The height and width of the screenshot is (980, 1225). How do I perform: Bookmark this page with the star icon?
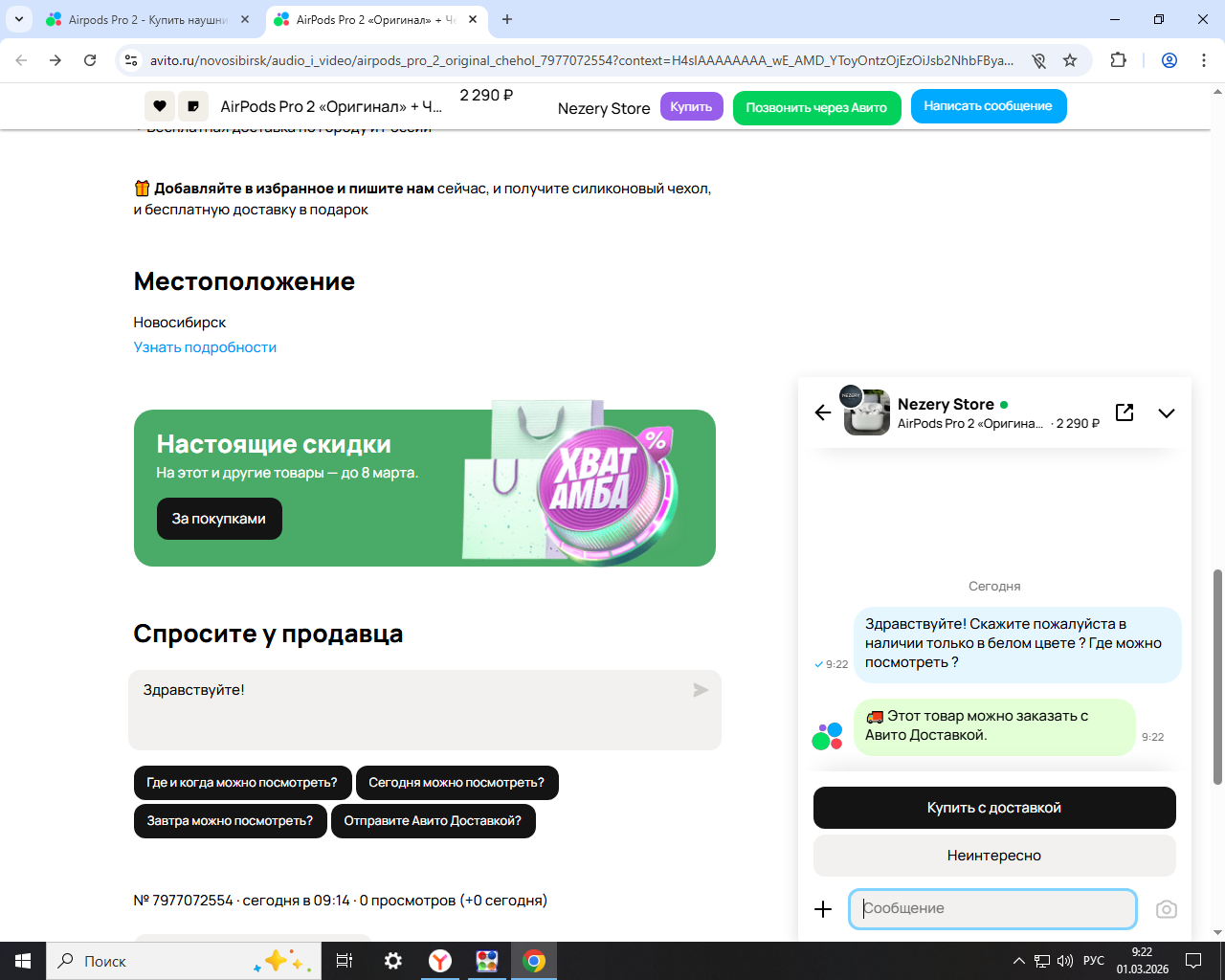pos(1070,60)
